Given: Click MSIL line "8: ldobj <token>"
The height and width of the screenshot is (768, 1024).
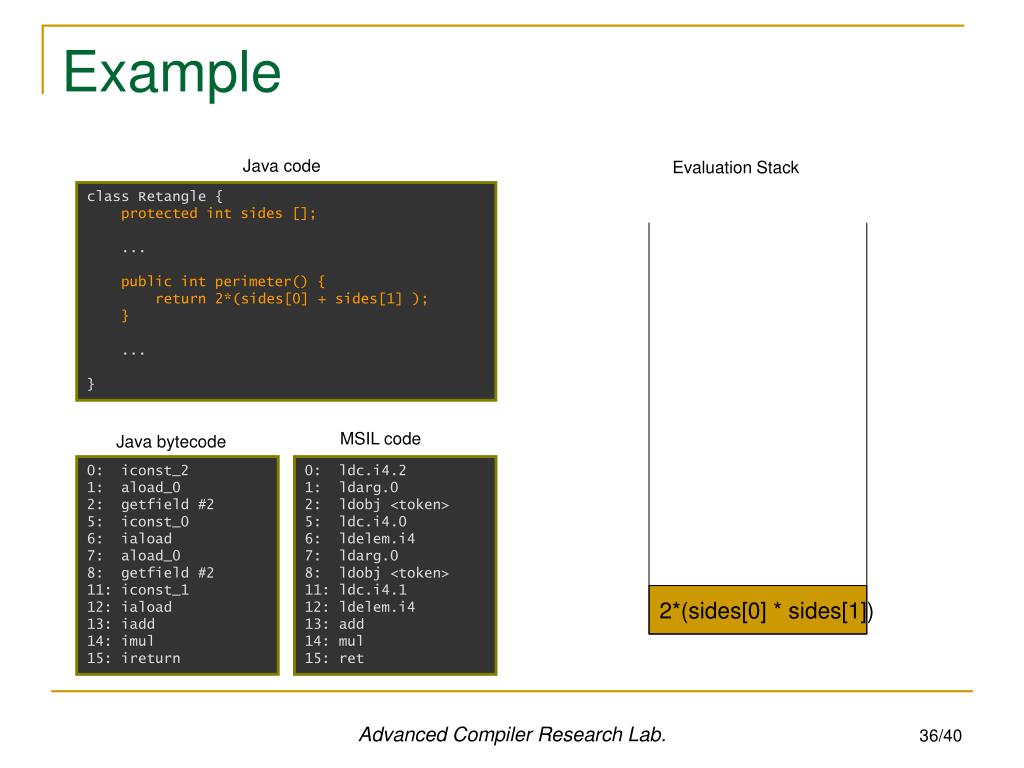Looking at the screenshot, I should pos(377,573).
